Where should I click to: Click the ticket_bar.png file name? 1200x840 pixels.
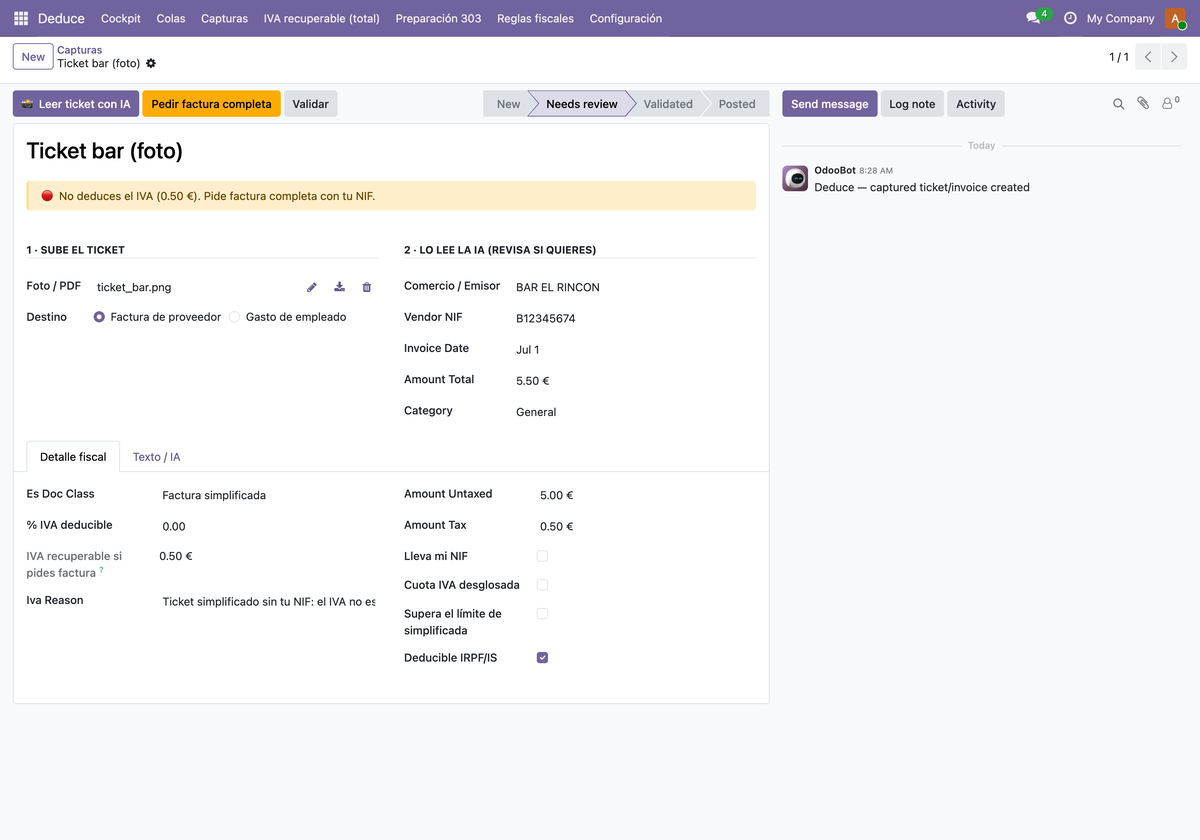click(x=134, y=287)
